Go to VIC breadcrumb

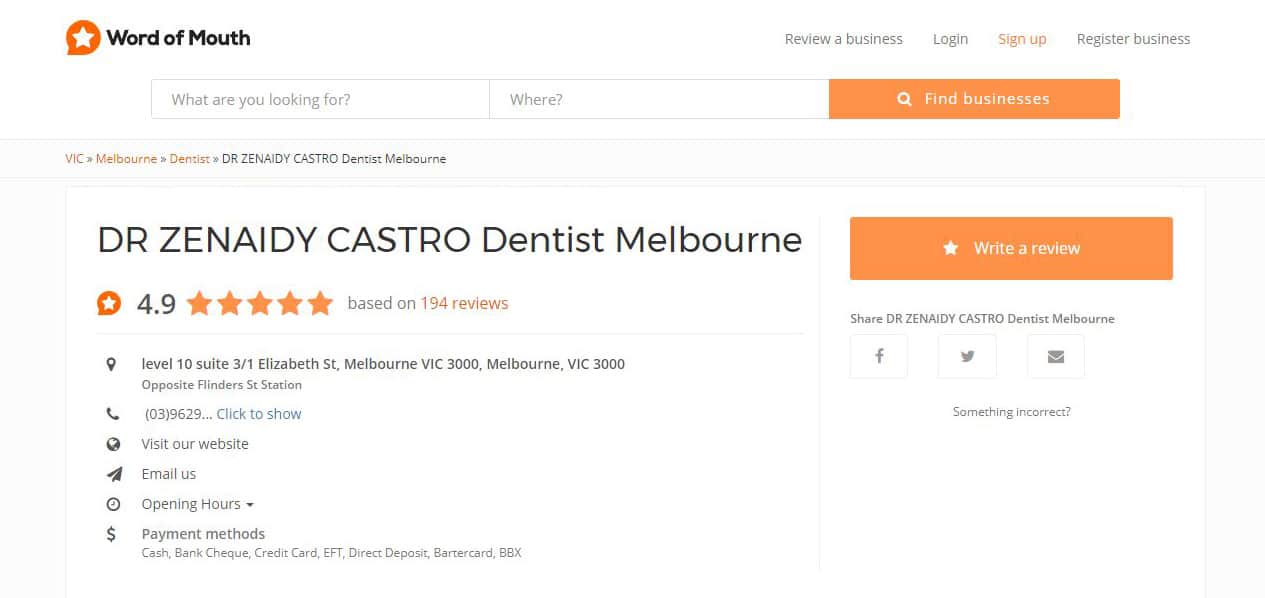tap(74, 159)
